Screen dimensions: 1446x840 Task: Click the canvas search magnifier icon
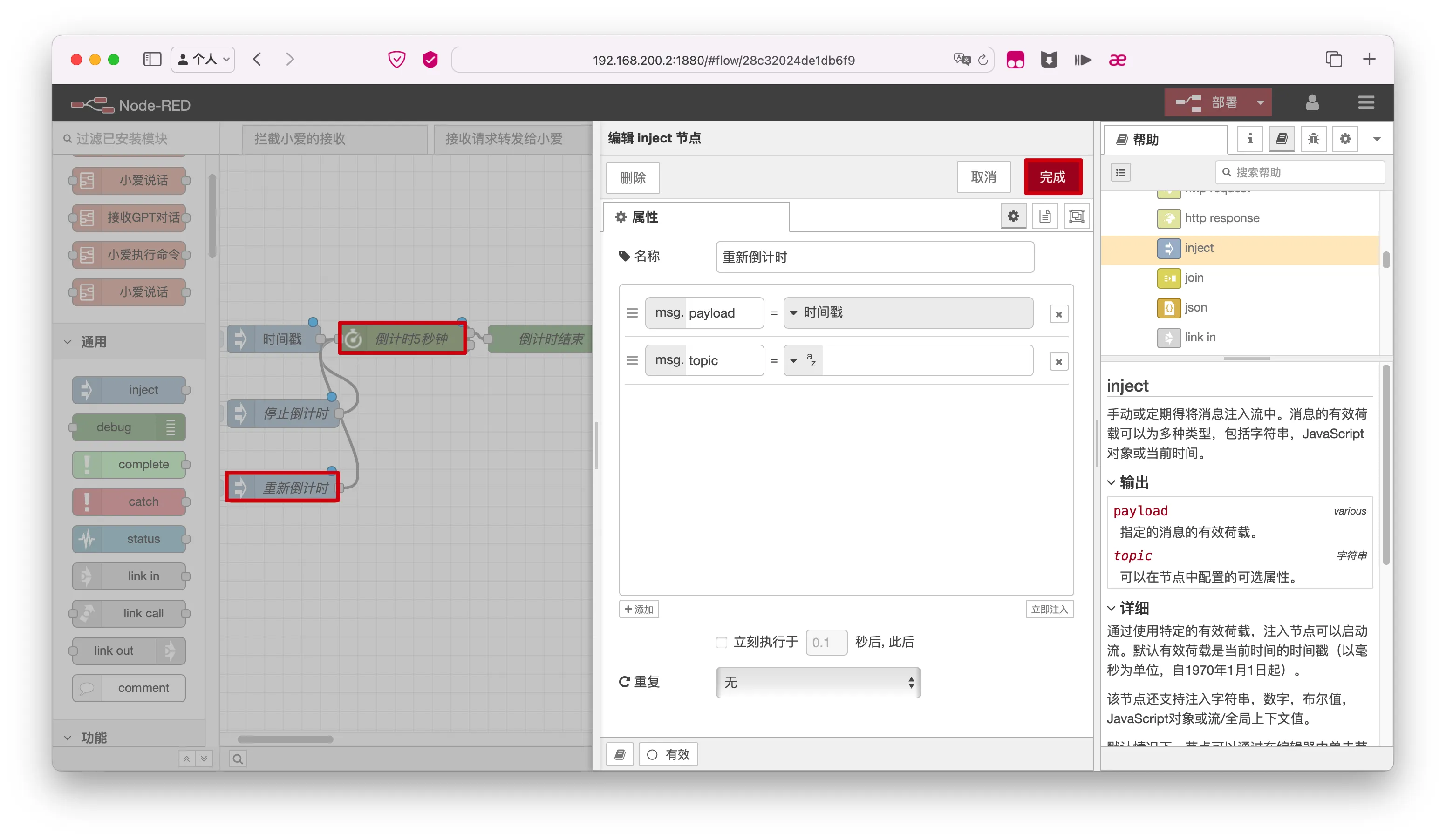(238, 759)
